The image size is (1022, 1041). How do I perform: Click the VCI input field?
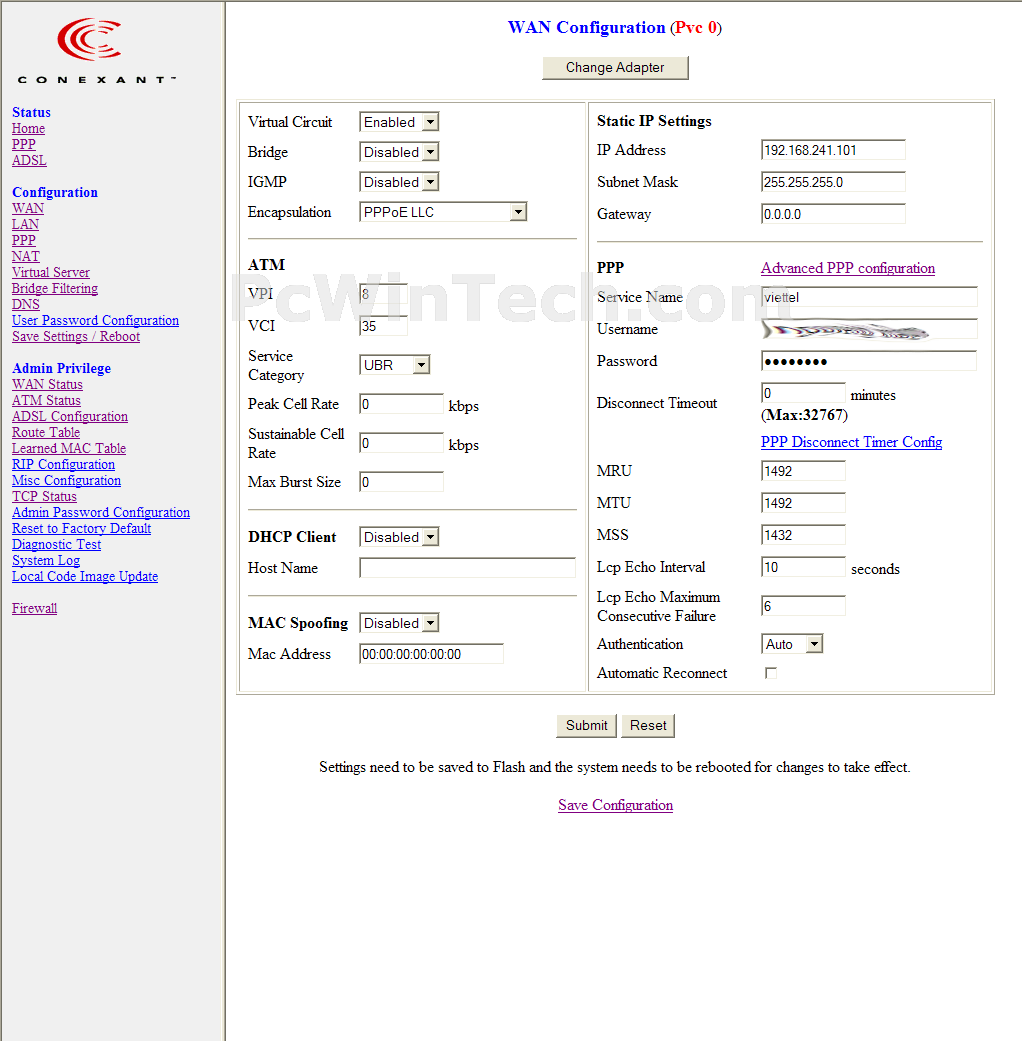(383, 326)
